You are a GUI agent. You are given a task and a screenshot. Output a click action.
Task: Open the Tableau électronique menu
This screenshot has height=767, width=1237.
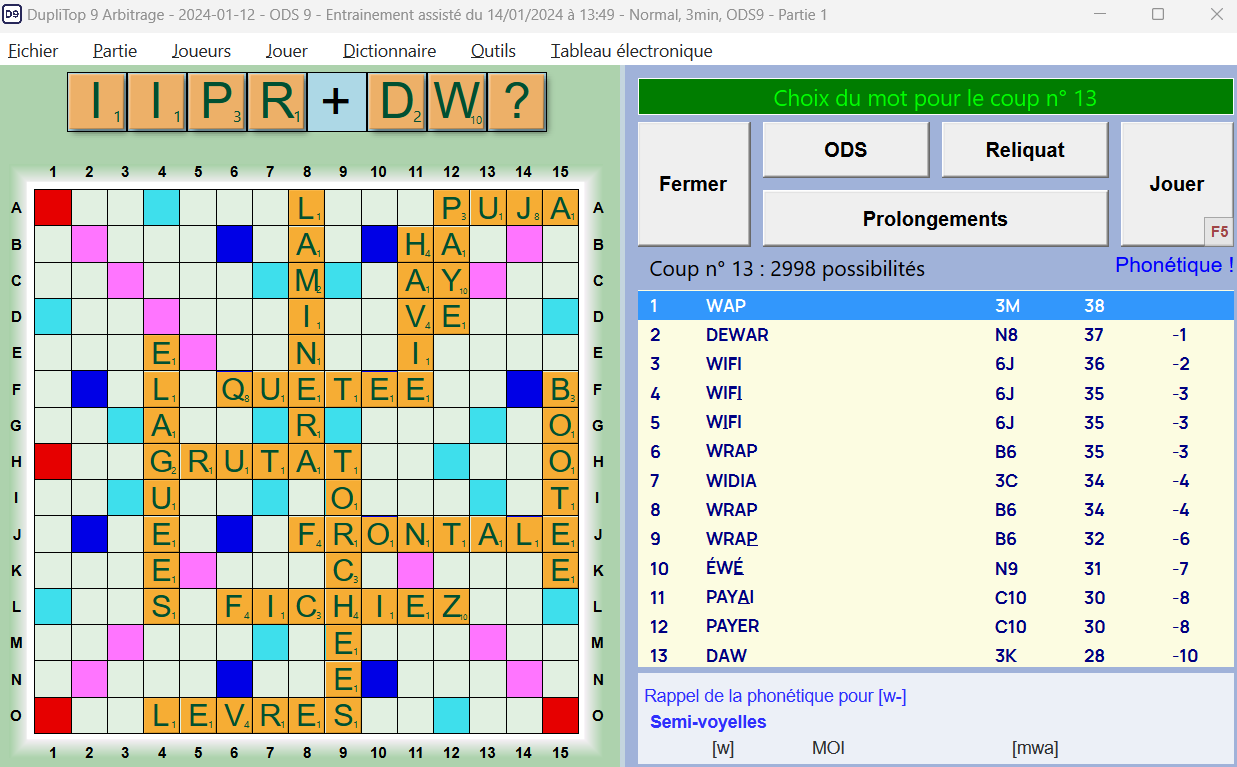pos(631,51)
